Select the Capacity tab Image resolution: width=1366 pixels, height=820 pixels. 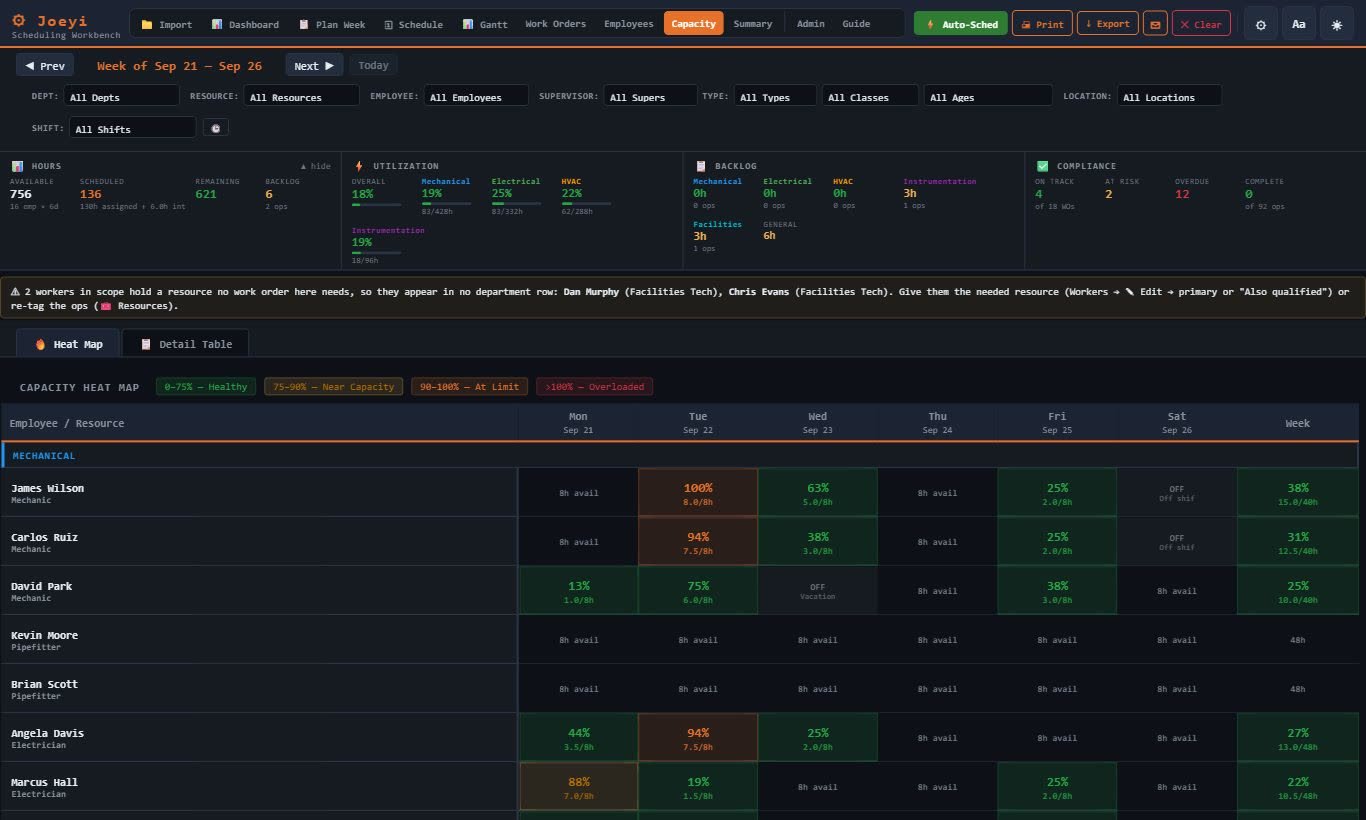click(694, 24)
